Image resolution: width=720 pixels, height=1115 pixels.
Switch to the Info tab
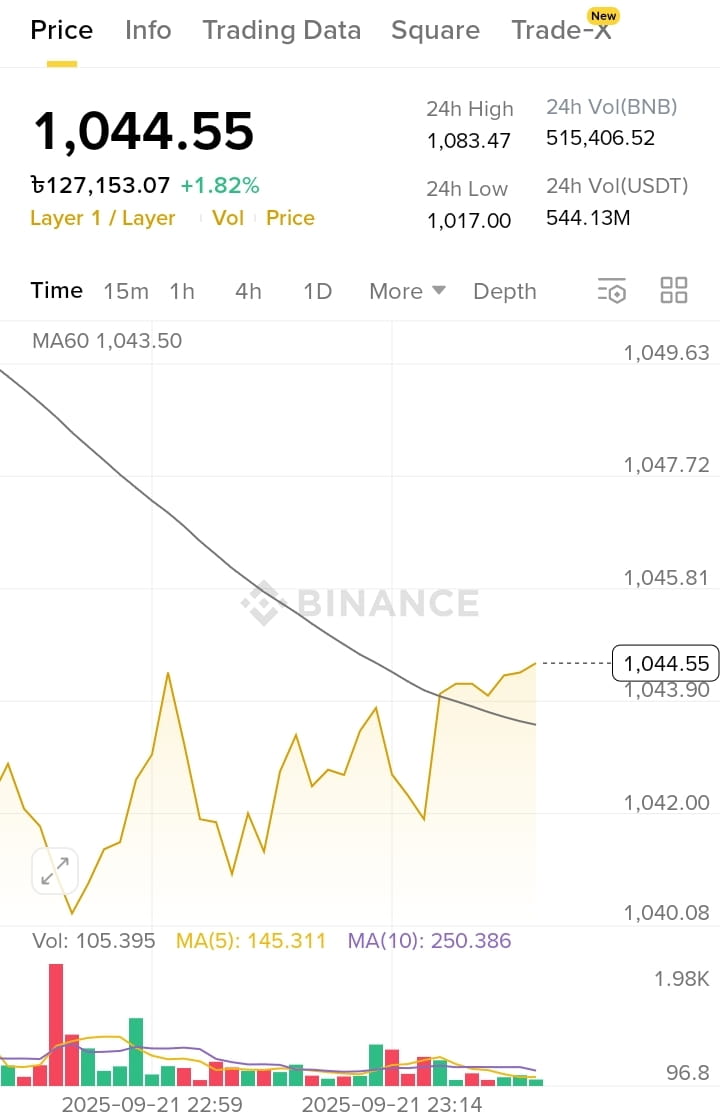(148, 30)
